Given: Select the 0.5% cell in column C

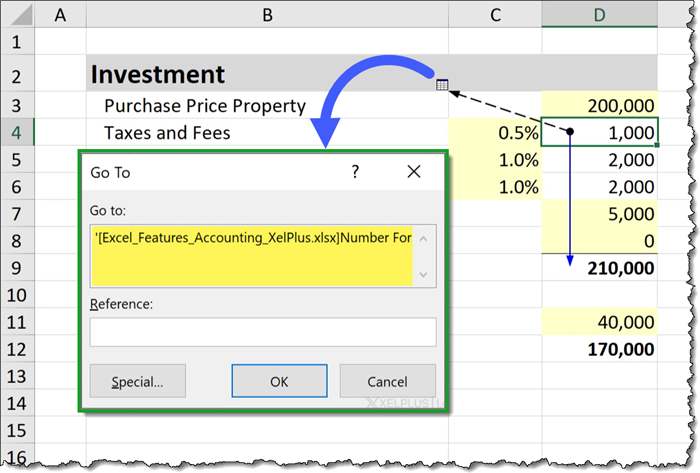Looking at the screenshot, I should click(494, 132).
